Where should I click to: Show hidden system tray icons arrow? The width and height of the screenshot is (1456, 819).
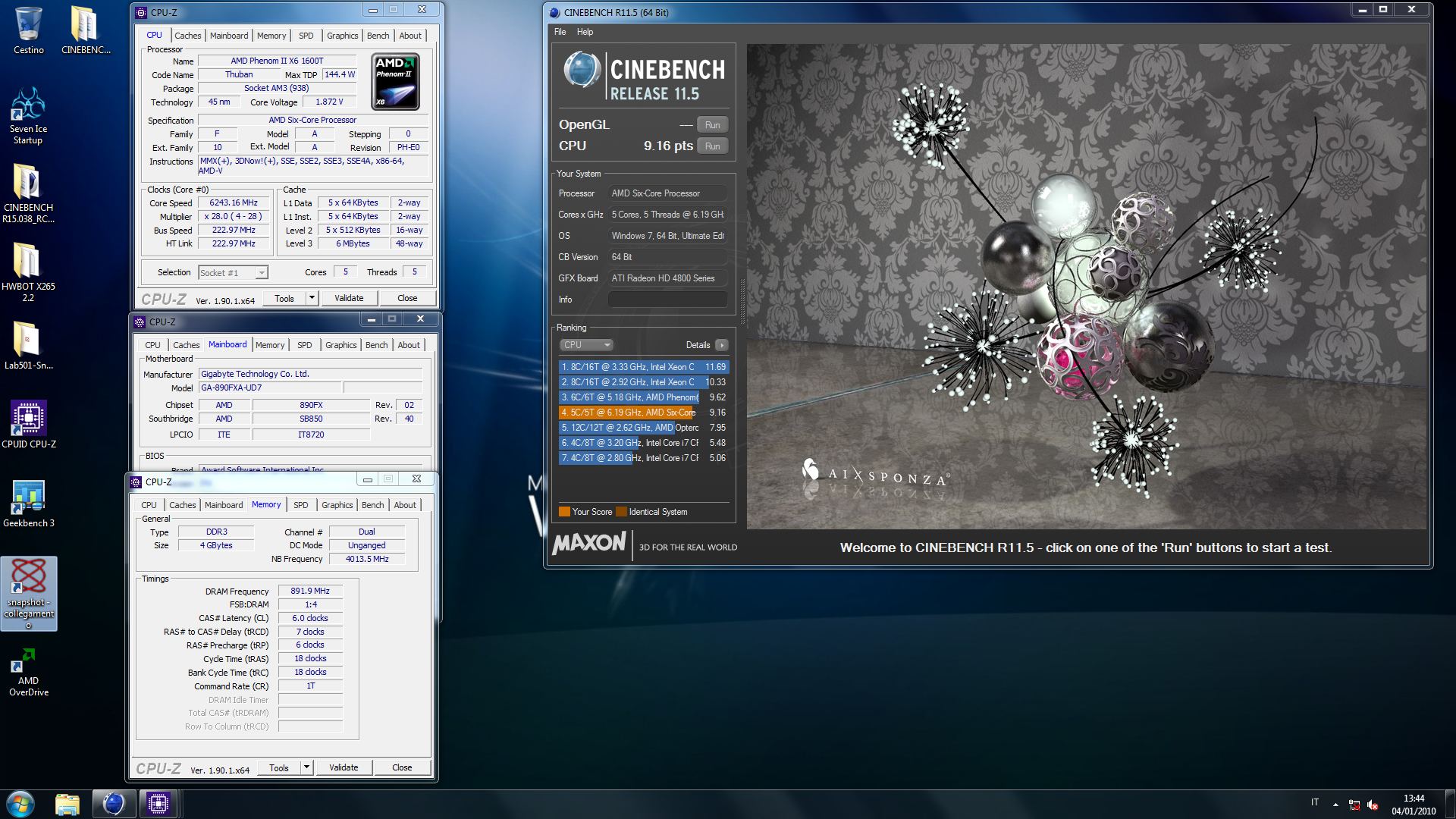tap(1335, 805)
